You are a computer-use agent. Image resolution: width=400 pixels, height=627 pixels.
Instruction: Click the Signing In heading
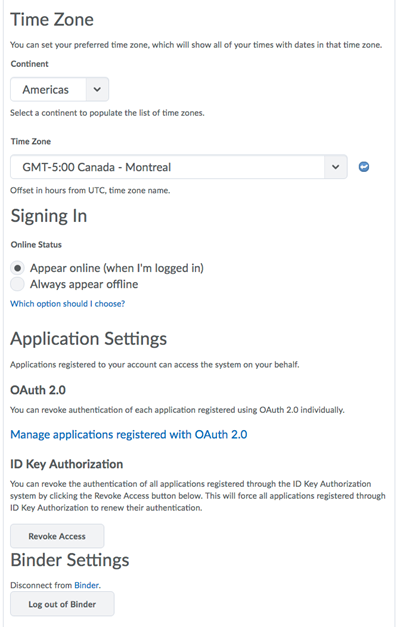(49, 216)
